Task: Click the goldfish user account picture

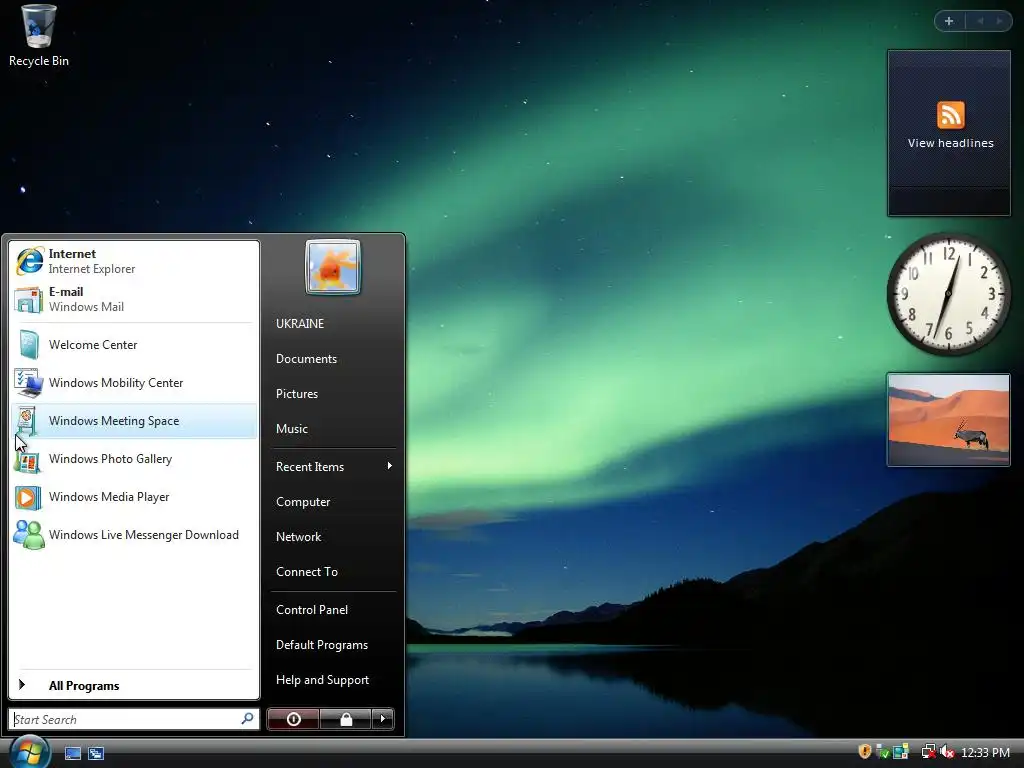Action: click(333, 267)
